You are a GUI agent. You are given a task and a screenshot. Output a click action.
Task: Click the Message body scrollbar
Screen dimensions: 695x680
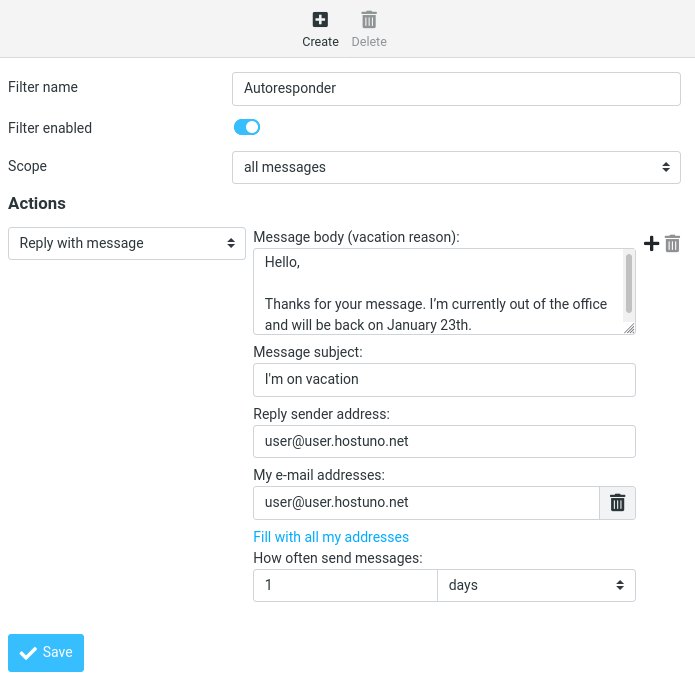629,283
